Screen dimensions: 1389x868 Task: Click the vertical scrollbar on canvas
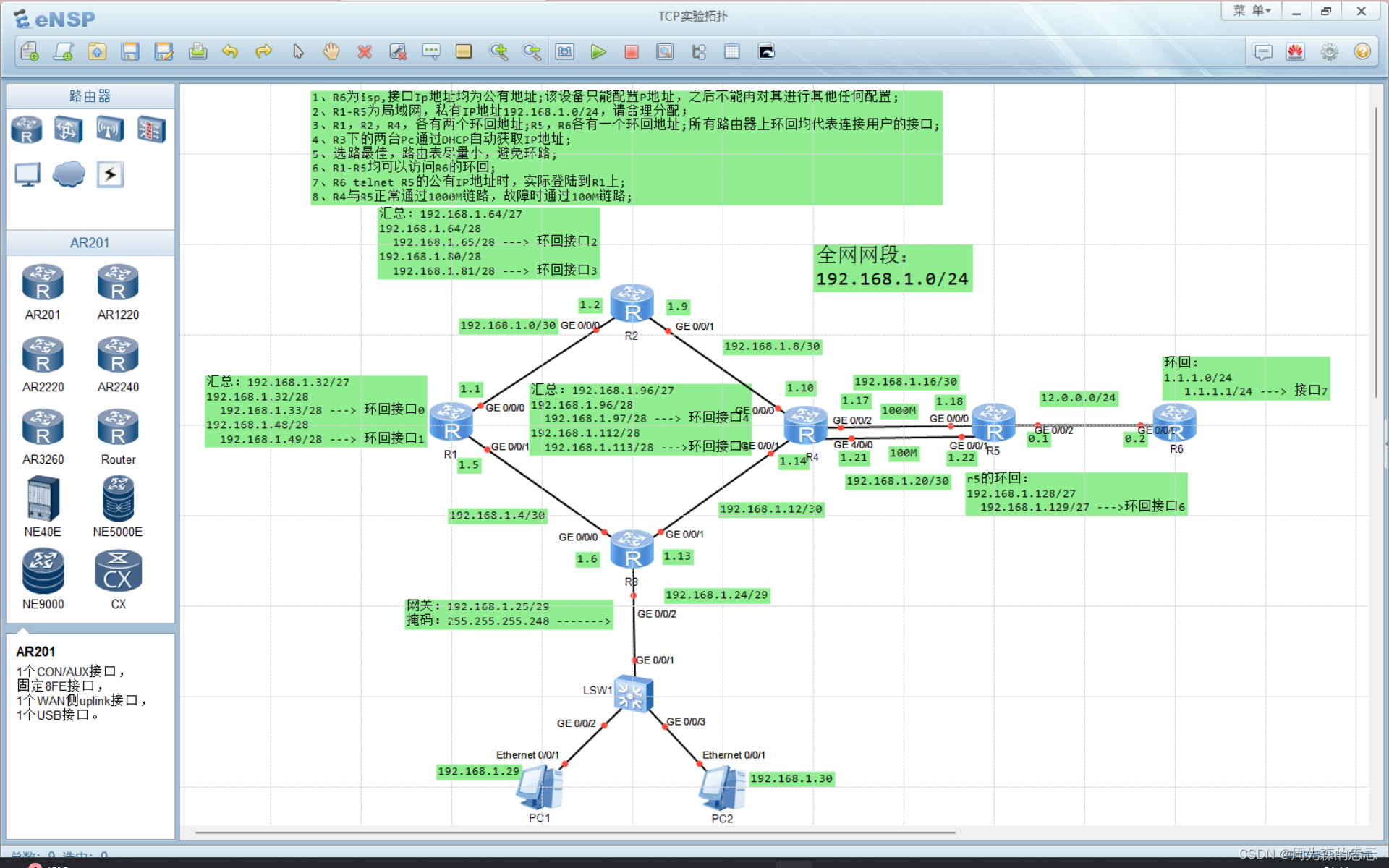pyautogui.click(x=1375, y=253)
